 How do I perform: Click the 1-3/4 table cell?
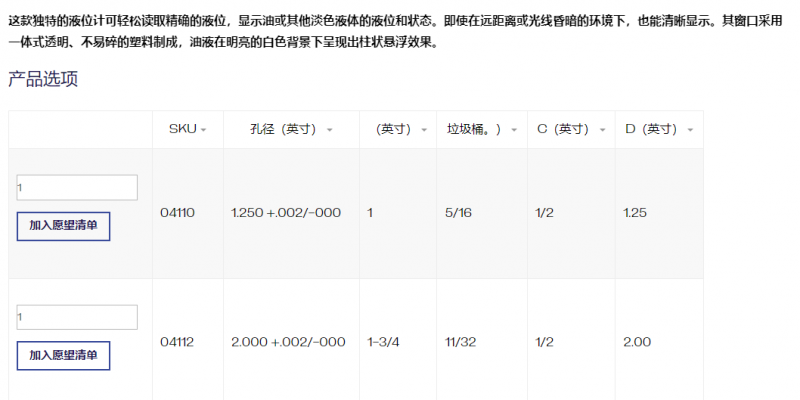383,342
